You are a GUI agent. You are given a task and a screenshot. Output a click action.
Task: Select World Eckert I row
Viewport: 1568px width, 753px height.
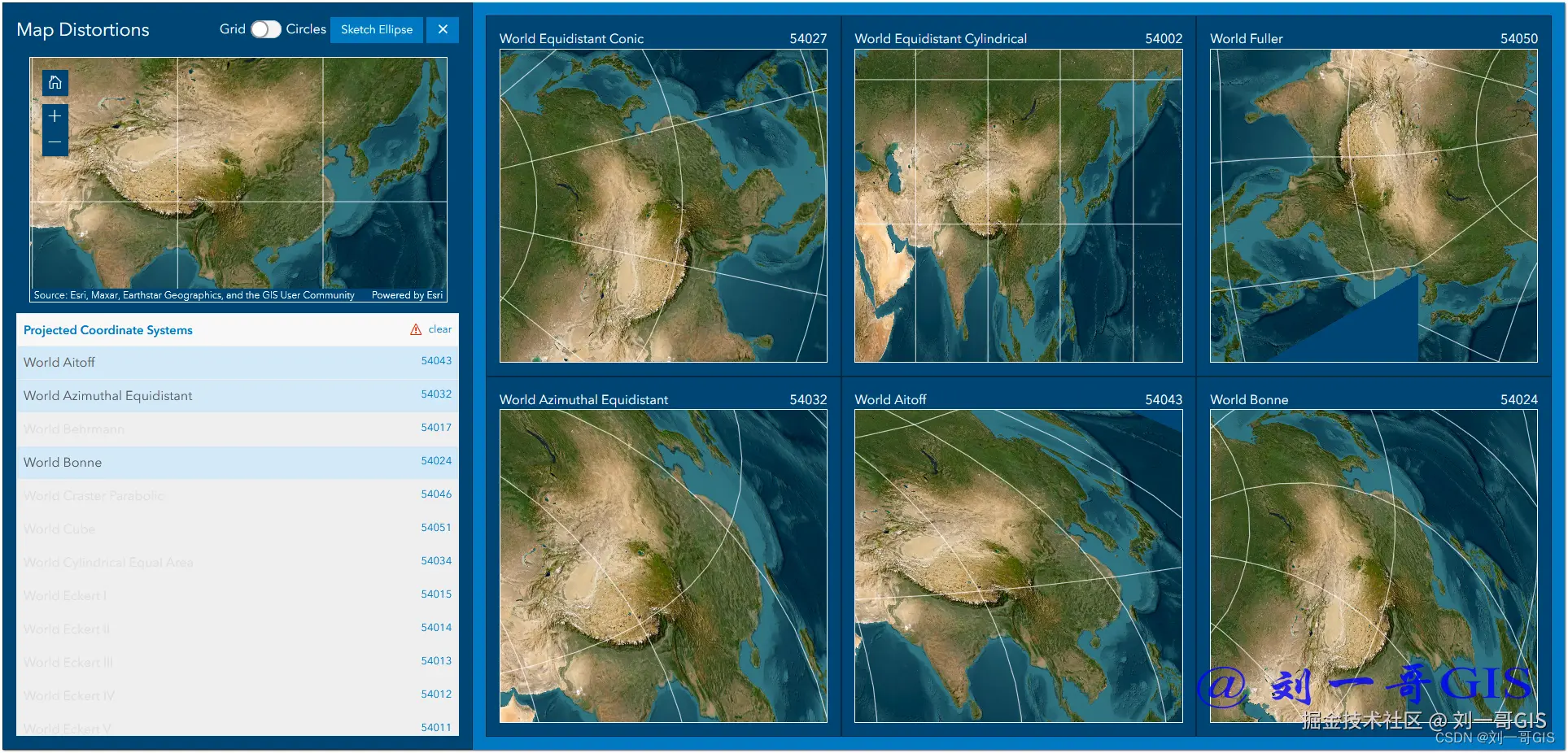pyautogui.click(x=238, y=595)
